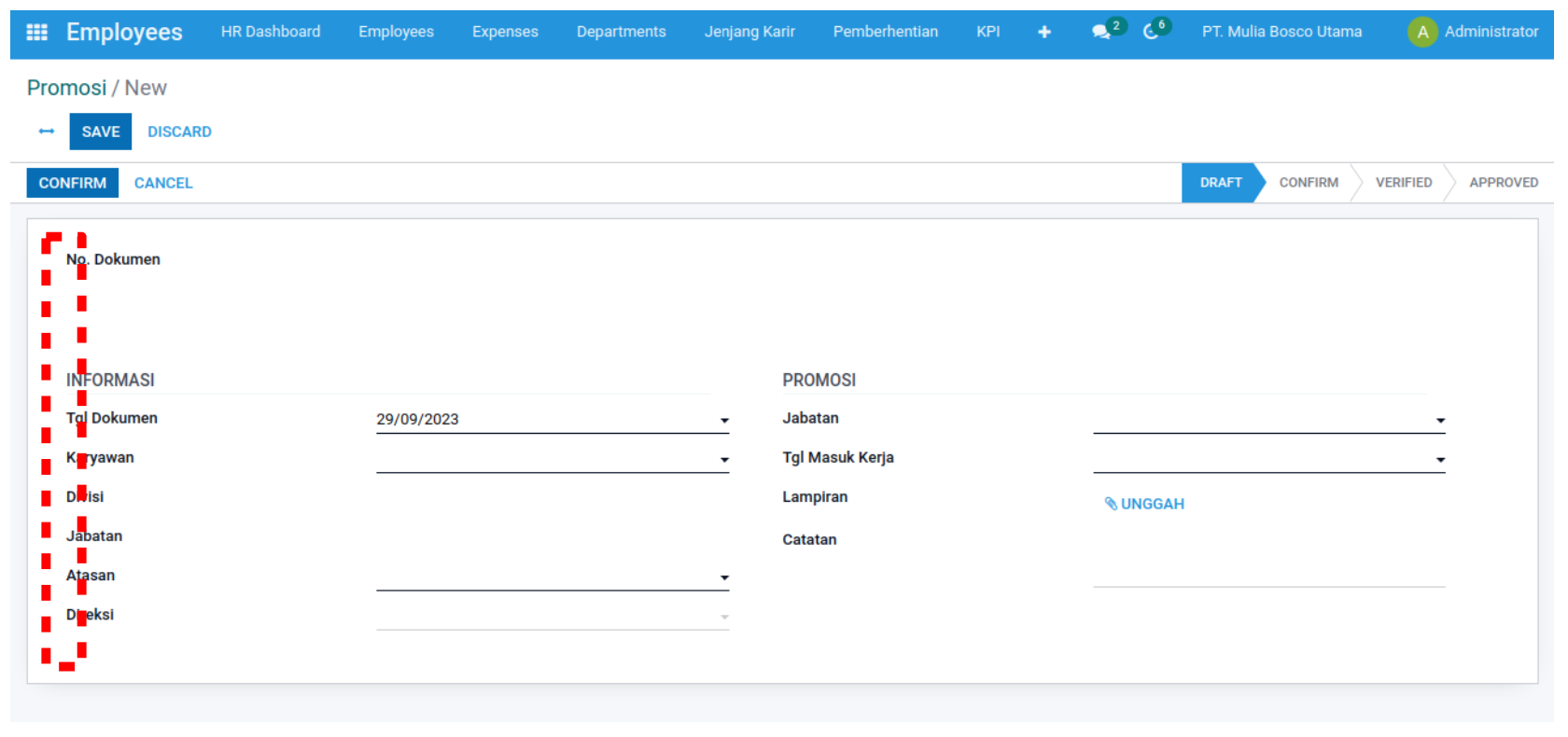Click the double-arrow icon beside Save
Screen dimensions: 1568x737
coord(47,132)
